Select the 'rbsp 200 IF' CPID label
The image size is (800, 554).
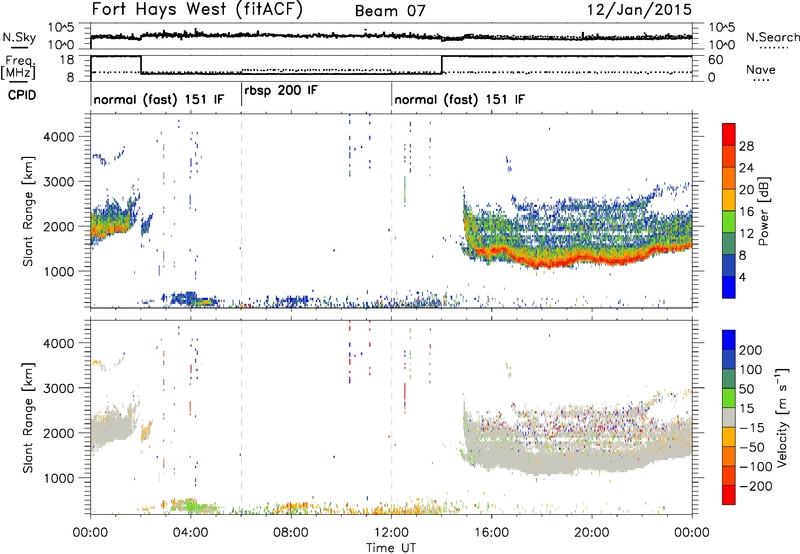point(281,91)
